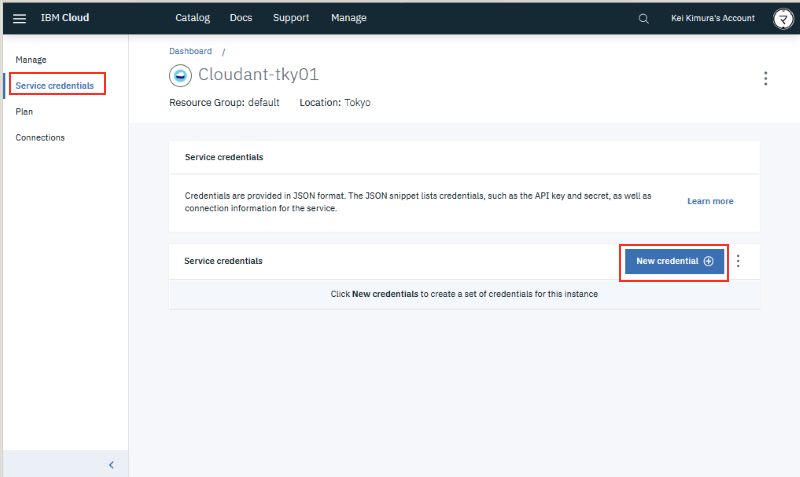Click the IBM Cloud home logo
800x477 pixels.
coord(65,18)
